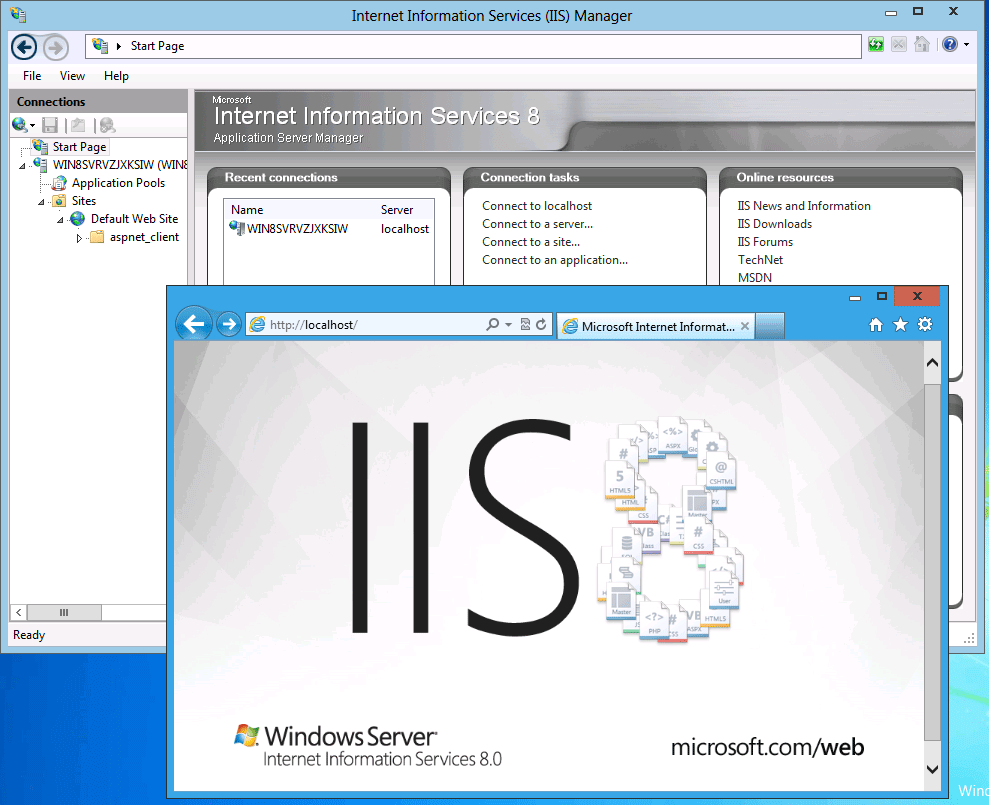Collapse the Default Web Site node
The image size is (989, 805).
58,218
